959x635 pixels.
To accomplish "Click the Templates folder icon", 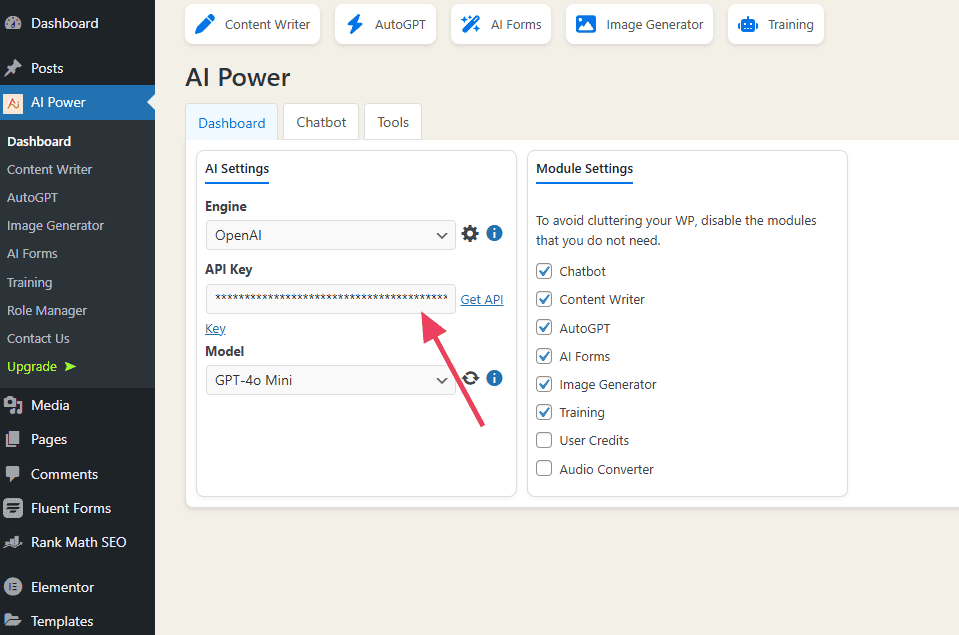I will pyautogui.click(x=13, y=620).
